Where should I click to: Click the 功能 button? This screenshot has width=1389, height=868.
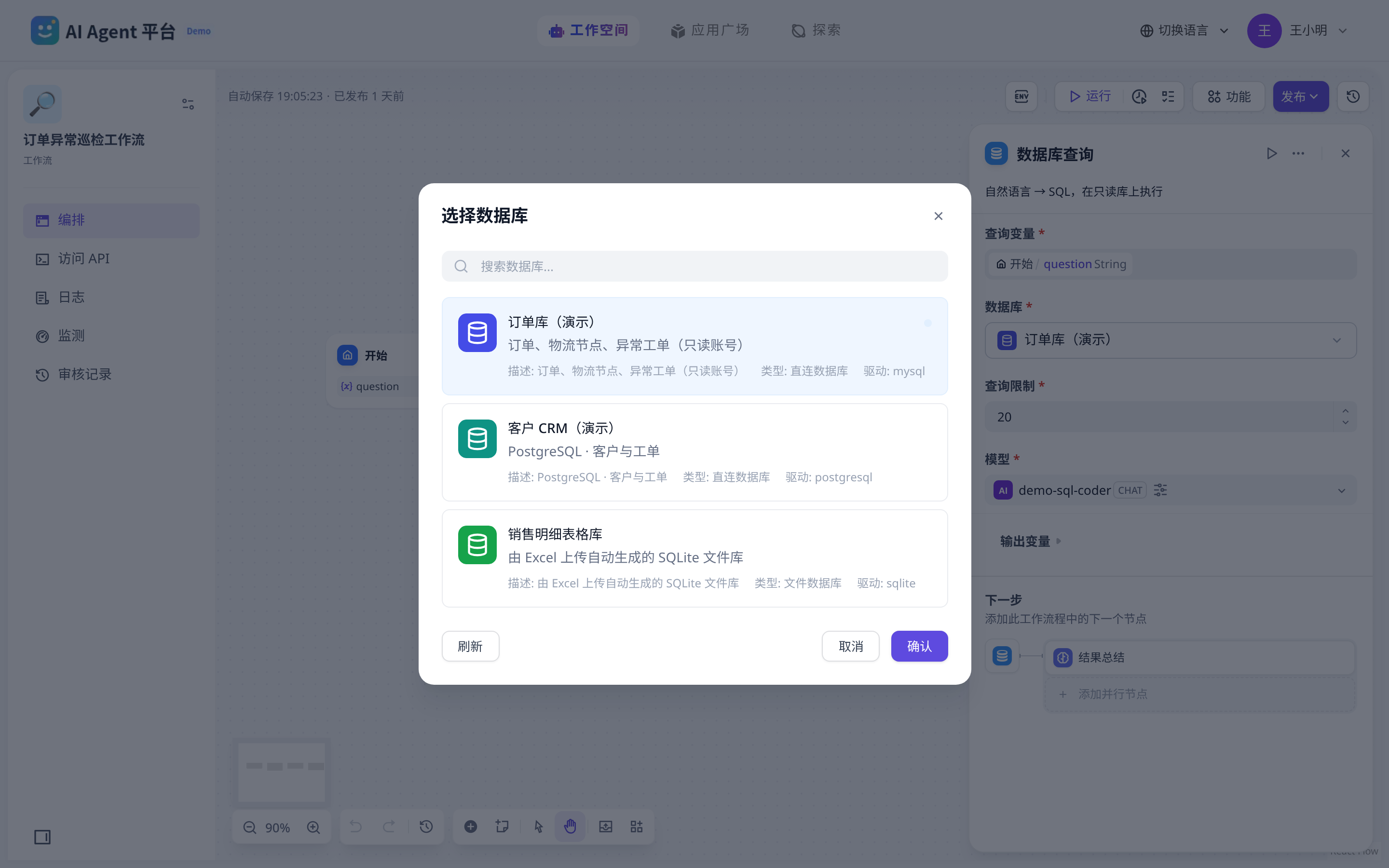tap(1229, 96)
